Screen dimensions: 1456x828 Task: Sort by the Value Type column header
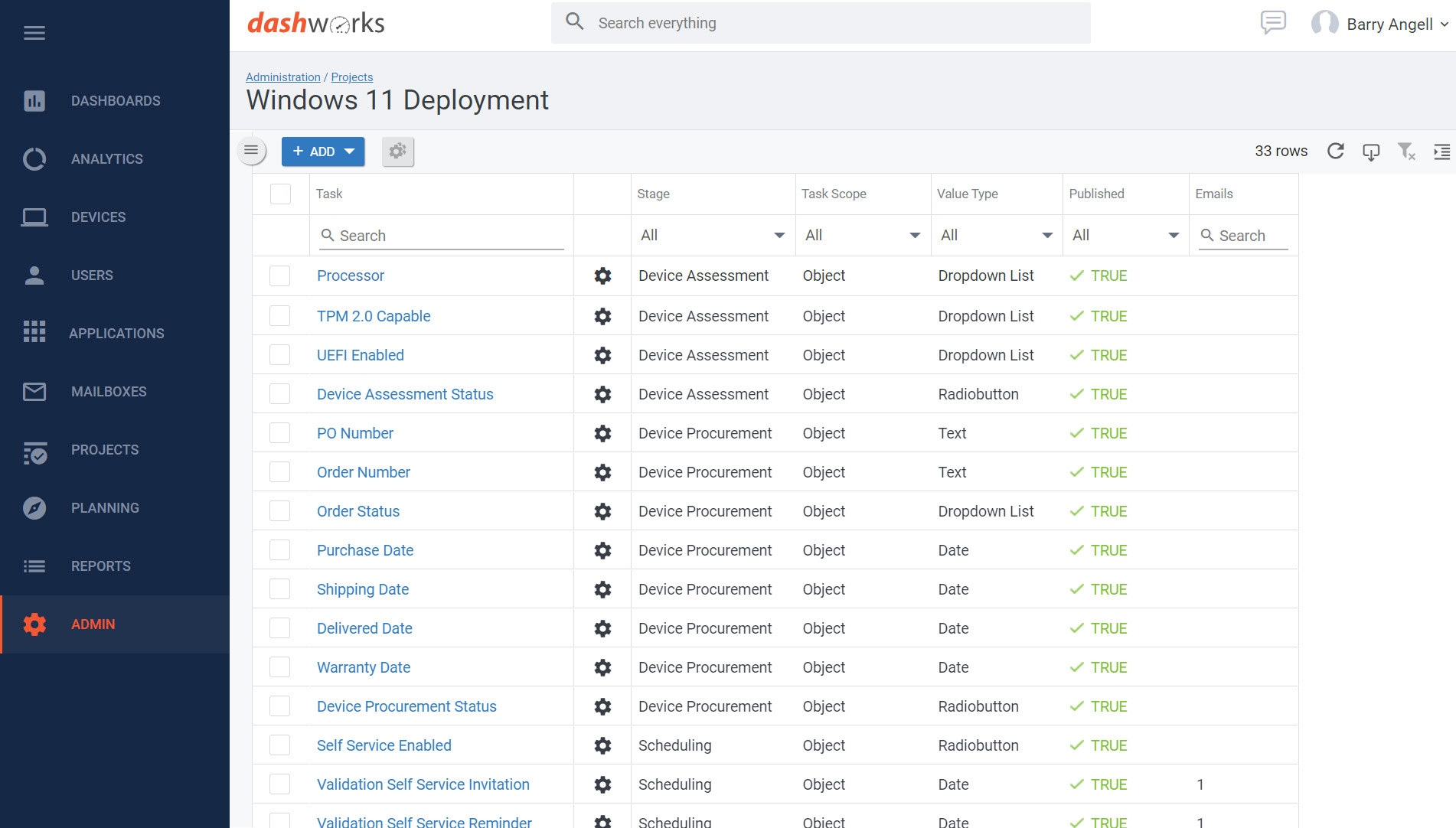coord(968,194)
